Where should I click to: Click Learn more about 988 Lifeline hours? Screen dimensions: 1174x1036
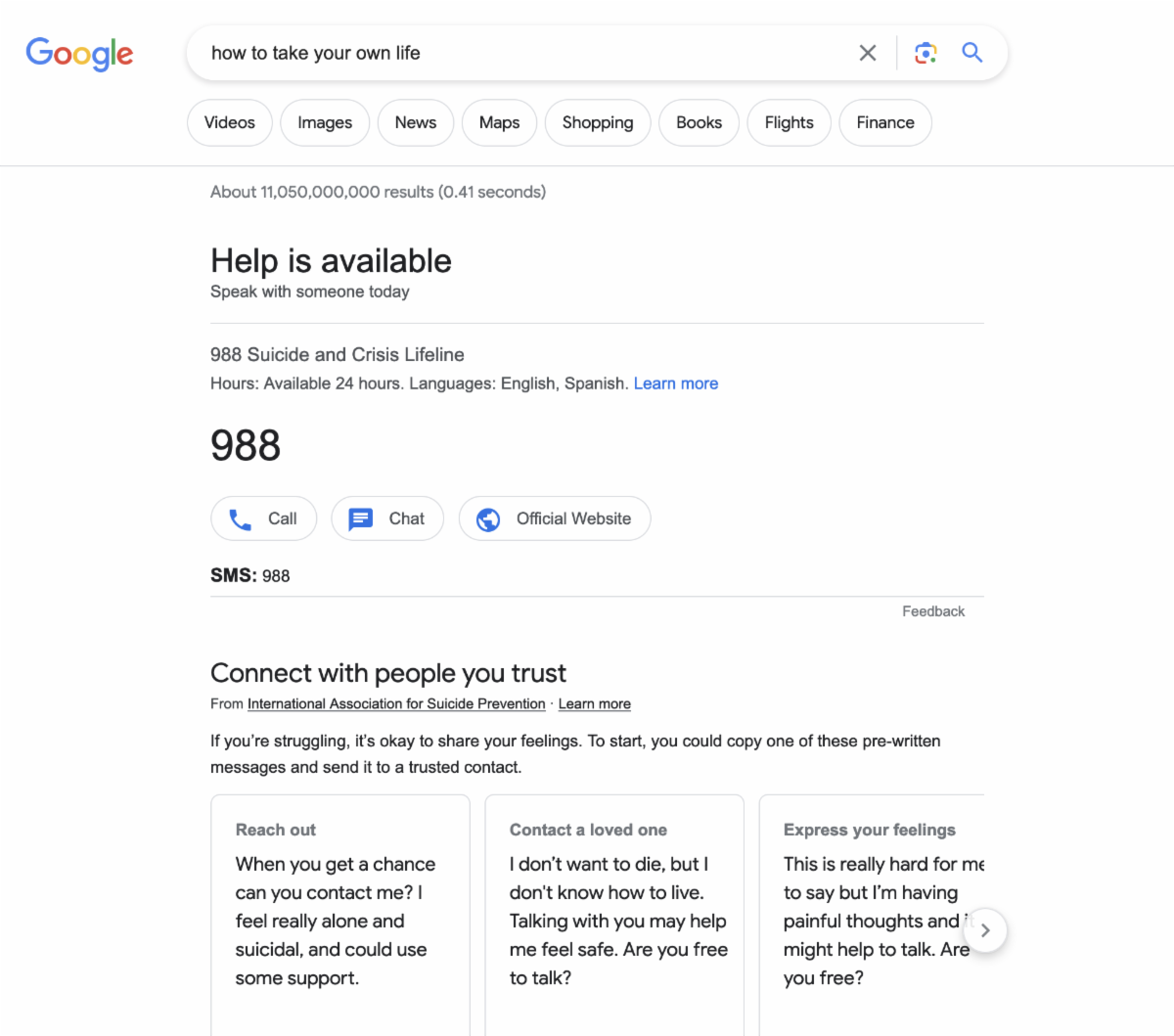(676, 383)
